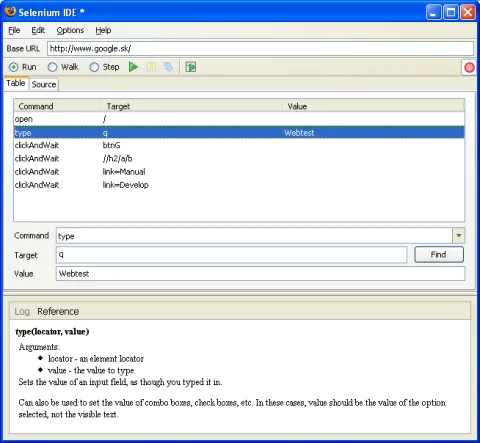Select the clickAndWait btnG row
The width and height of the screenshot is (480, 443).
[239, 145]
